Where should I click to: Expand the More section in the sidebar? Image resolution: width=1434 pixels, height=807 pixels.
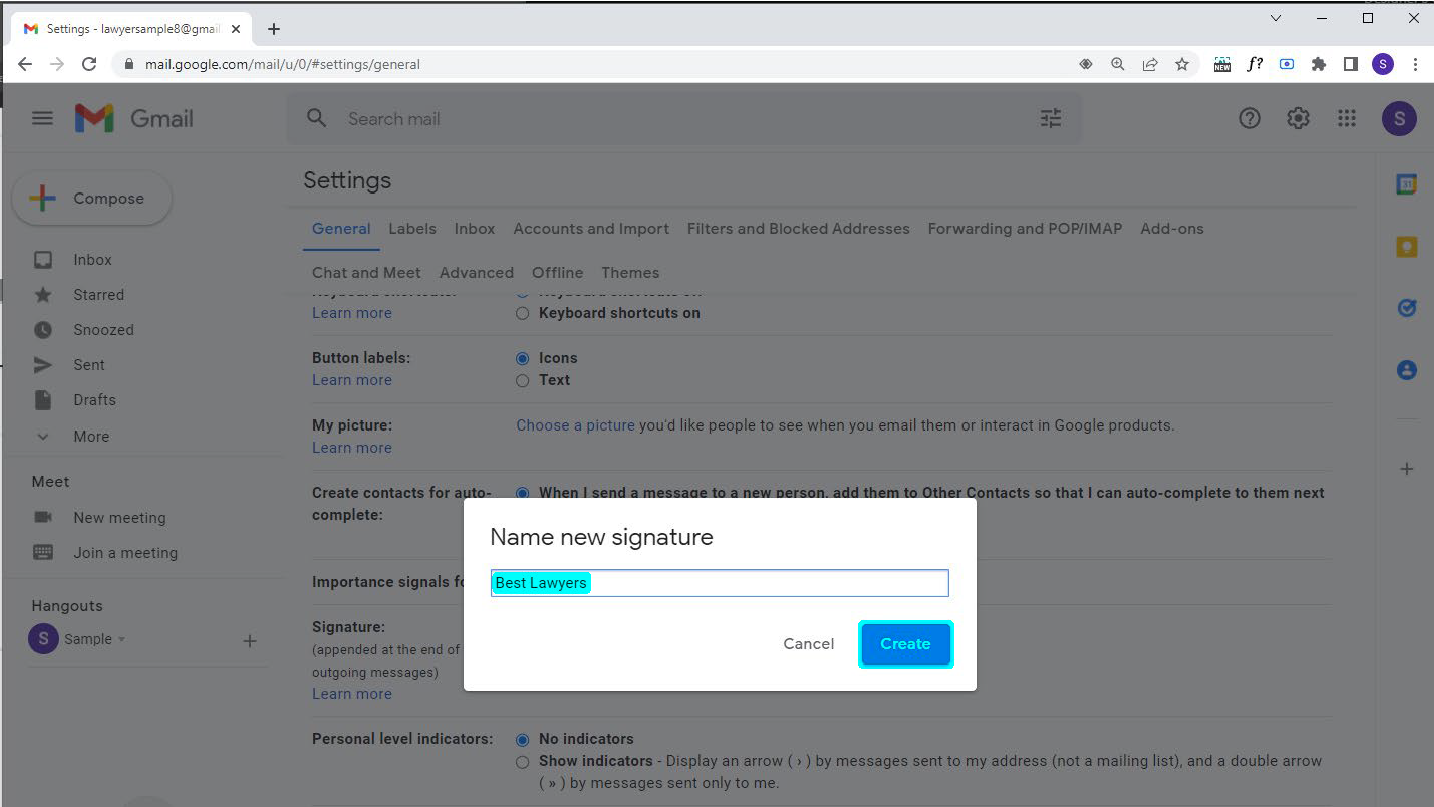click(x=91, y=436)
